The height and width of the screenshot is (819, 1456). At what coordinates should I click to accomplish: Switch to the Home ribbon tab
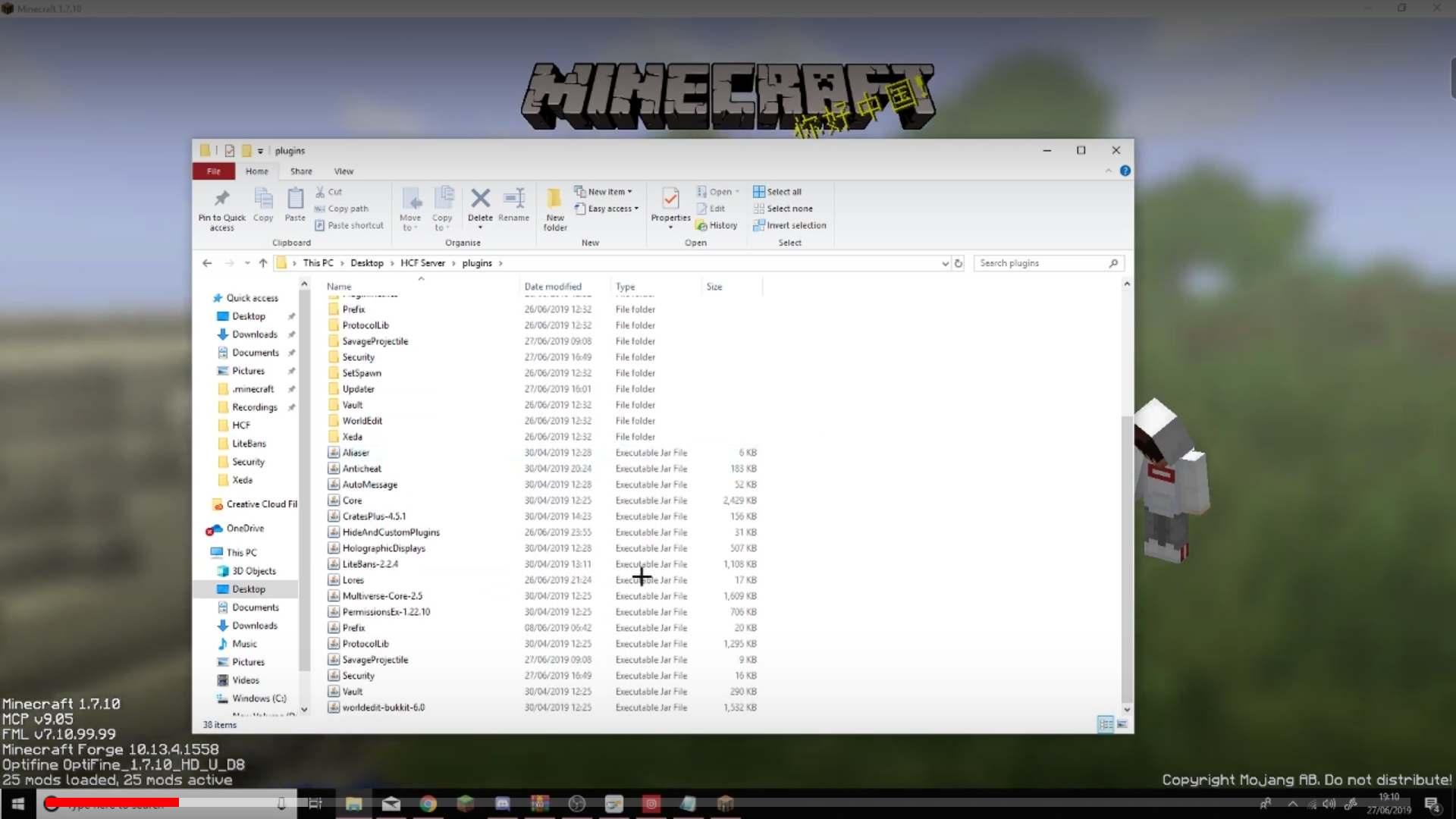(257, 171)
